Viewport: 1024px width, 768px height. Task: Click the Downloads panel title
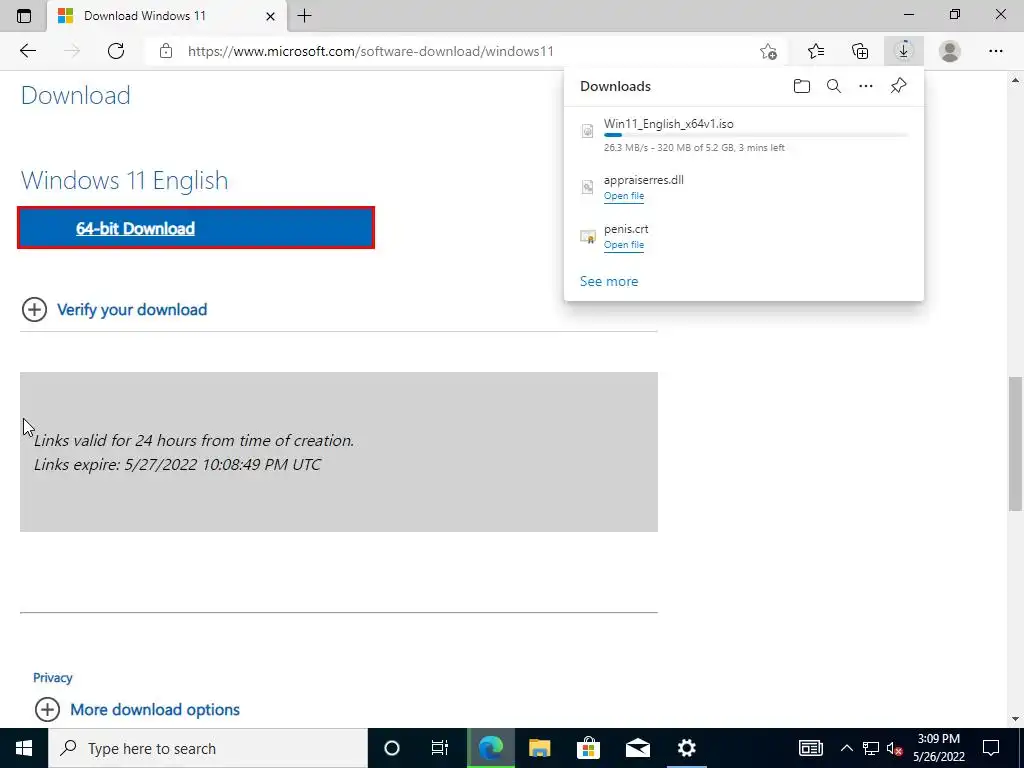[x=615, y=86]
